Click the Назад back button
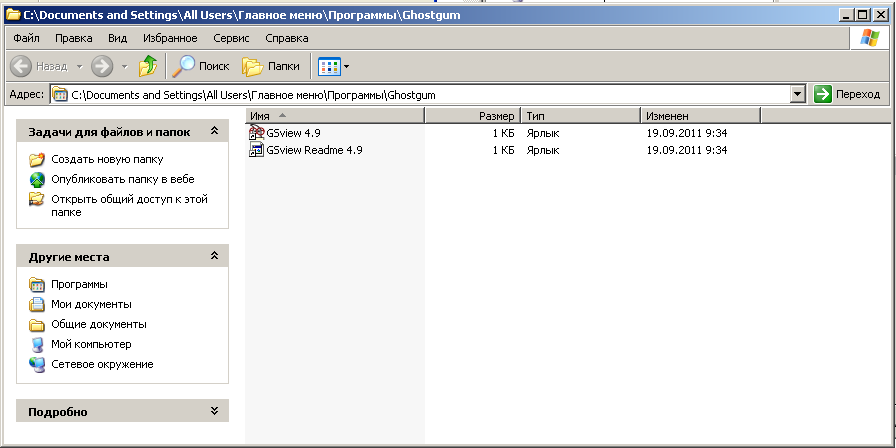Viewport: 896px width, 448px height. [x=40, y=66]
